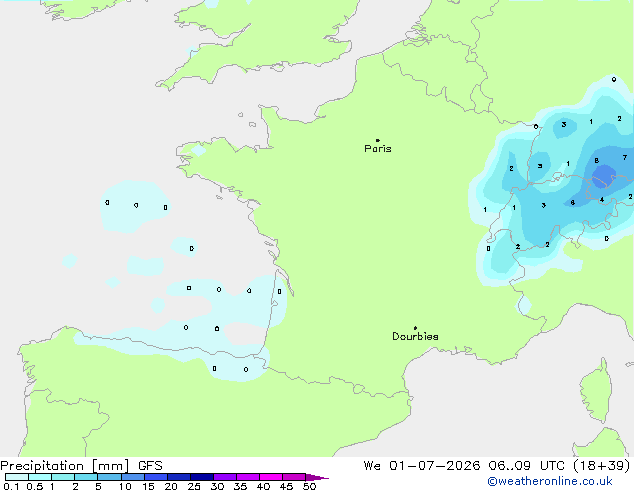Pick the 40–45 mm magenta legend swatch
This screenshot has width=634, height=490.
(271, 477)
